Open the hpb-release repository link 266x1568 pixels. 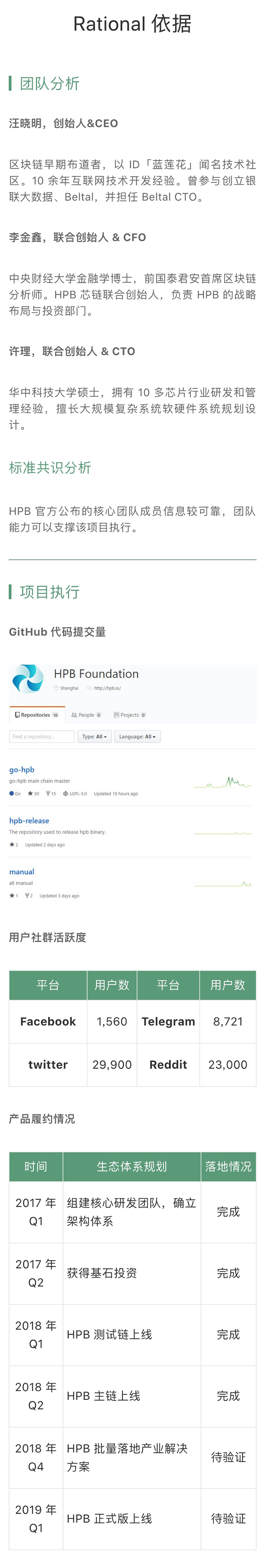pos(29,821)
